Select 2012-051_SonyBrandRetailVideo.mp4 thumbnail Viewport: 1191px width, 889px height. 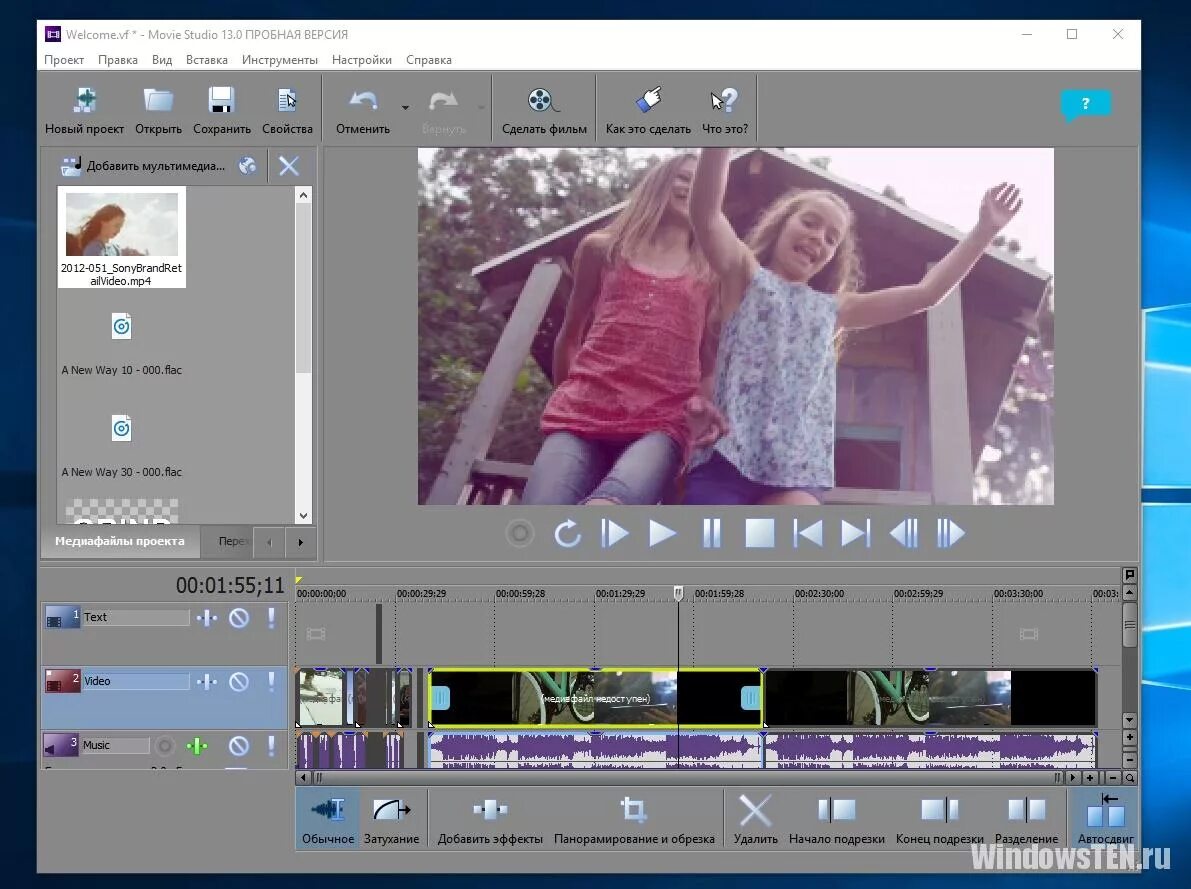122,237
